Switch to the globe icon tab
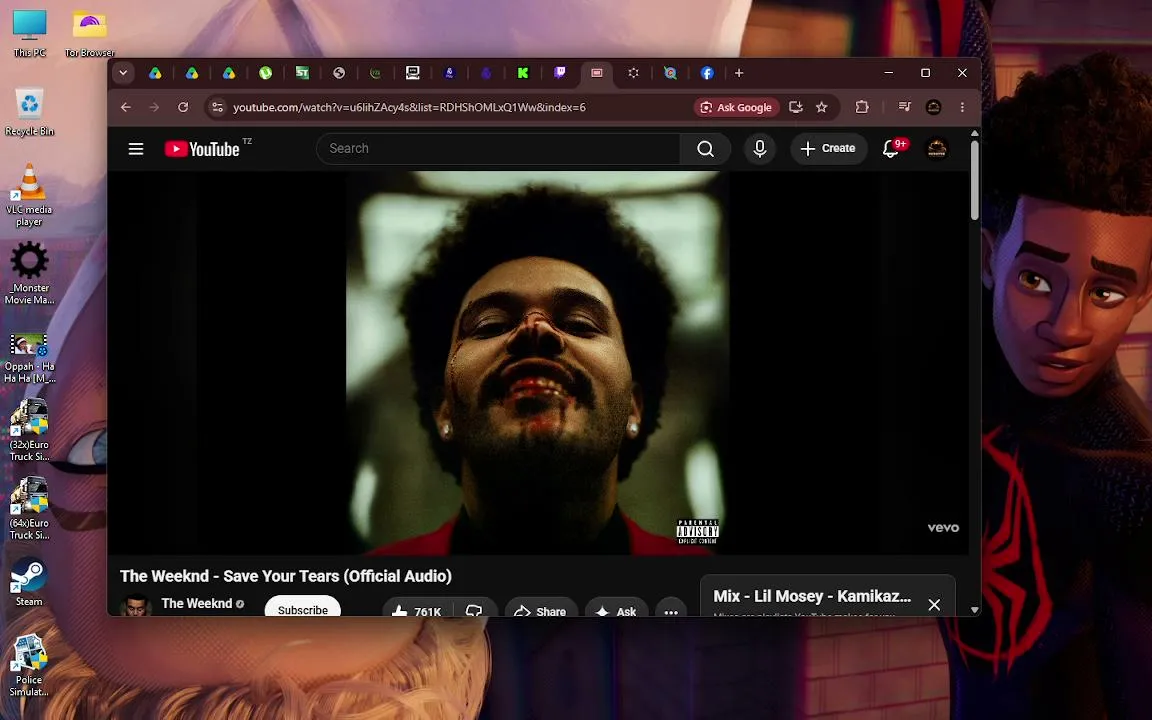1152x720 pixels. pos(339,73)
